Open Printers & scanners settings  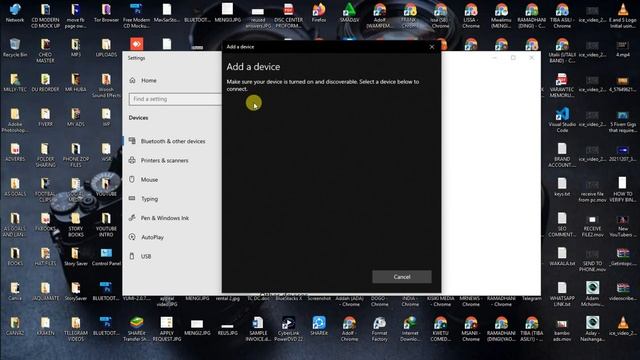pos(164,160)
